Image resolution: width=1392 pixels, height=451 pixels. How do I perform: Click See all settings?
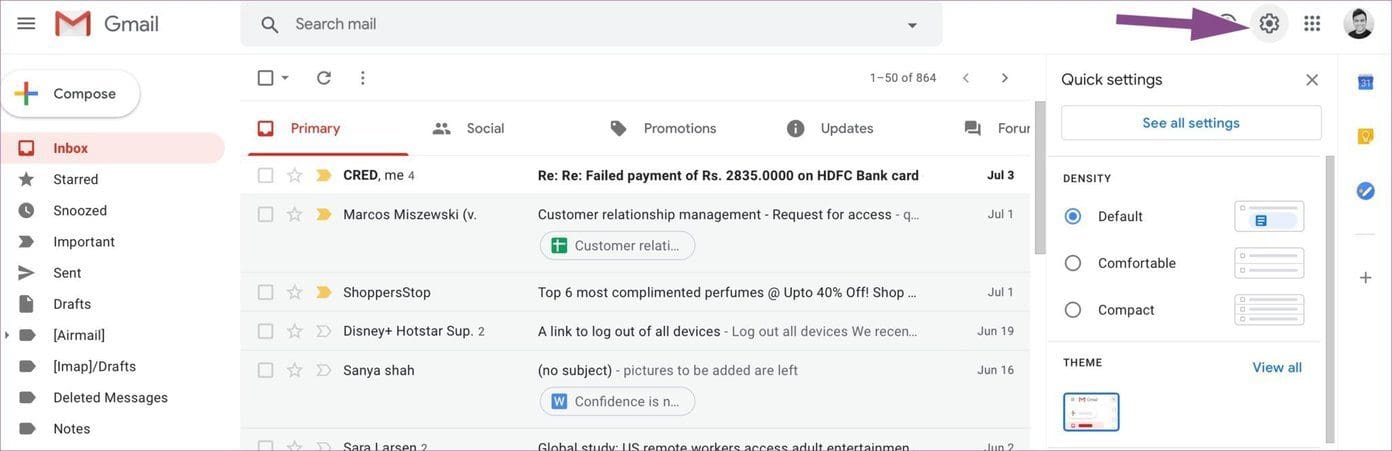click(x=1191, y=123)
